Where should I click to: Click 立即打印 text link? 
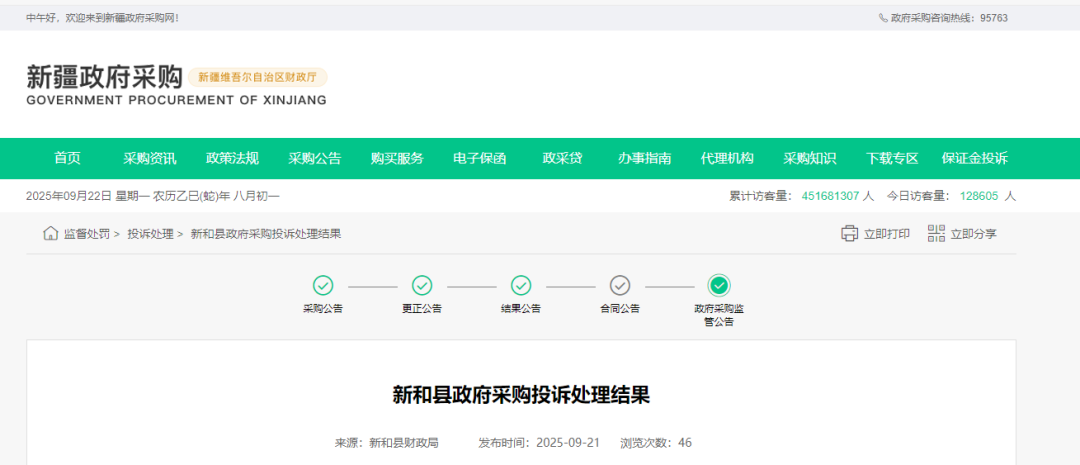pyautogui.click(x=887, y=234)
